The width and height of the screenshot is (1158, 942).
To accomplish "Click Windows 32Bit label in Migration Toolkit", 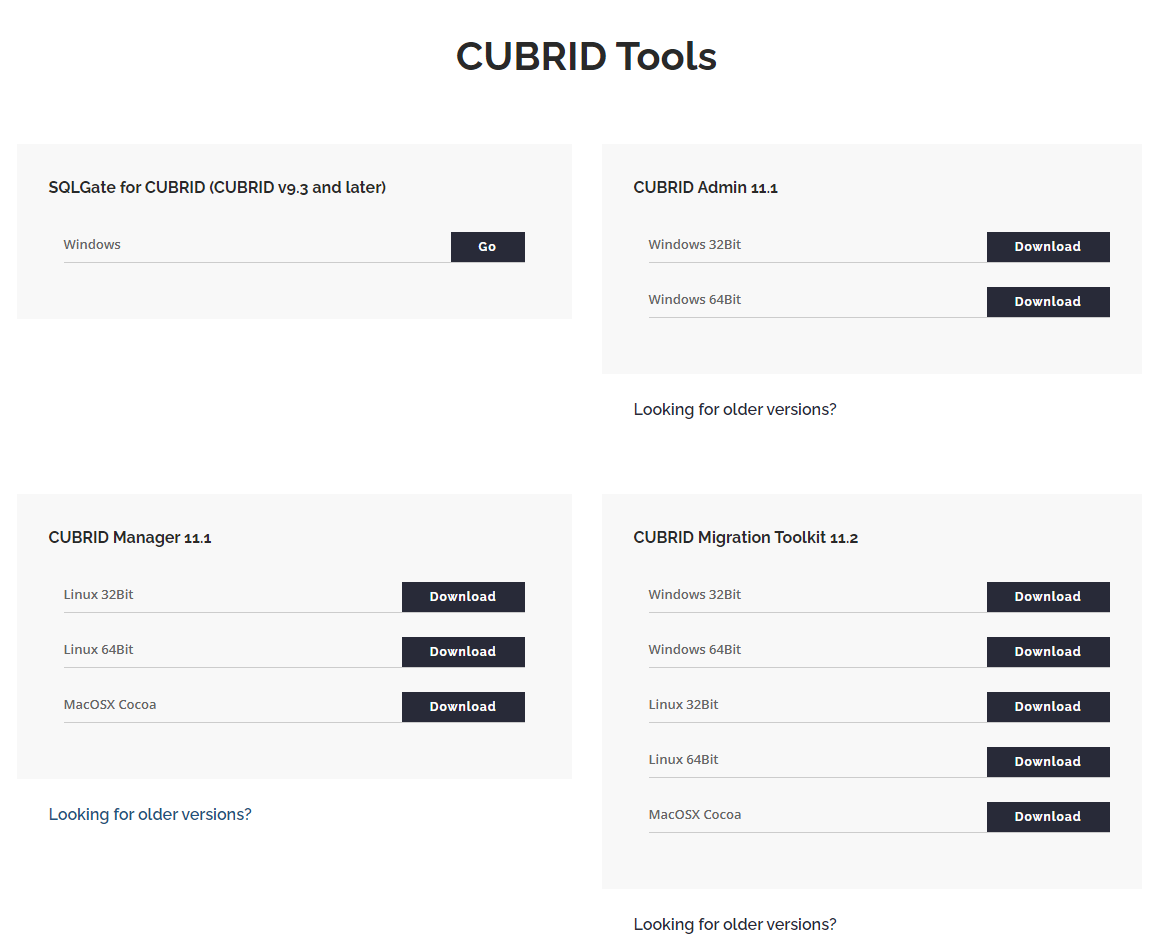I will pyautogui.click(x=694, y=594).
